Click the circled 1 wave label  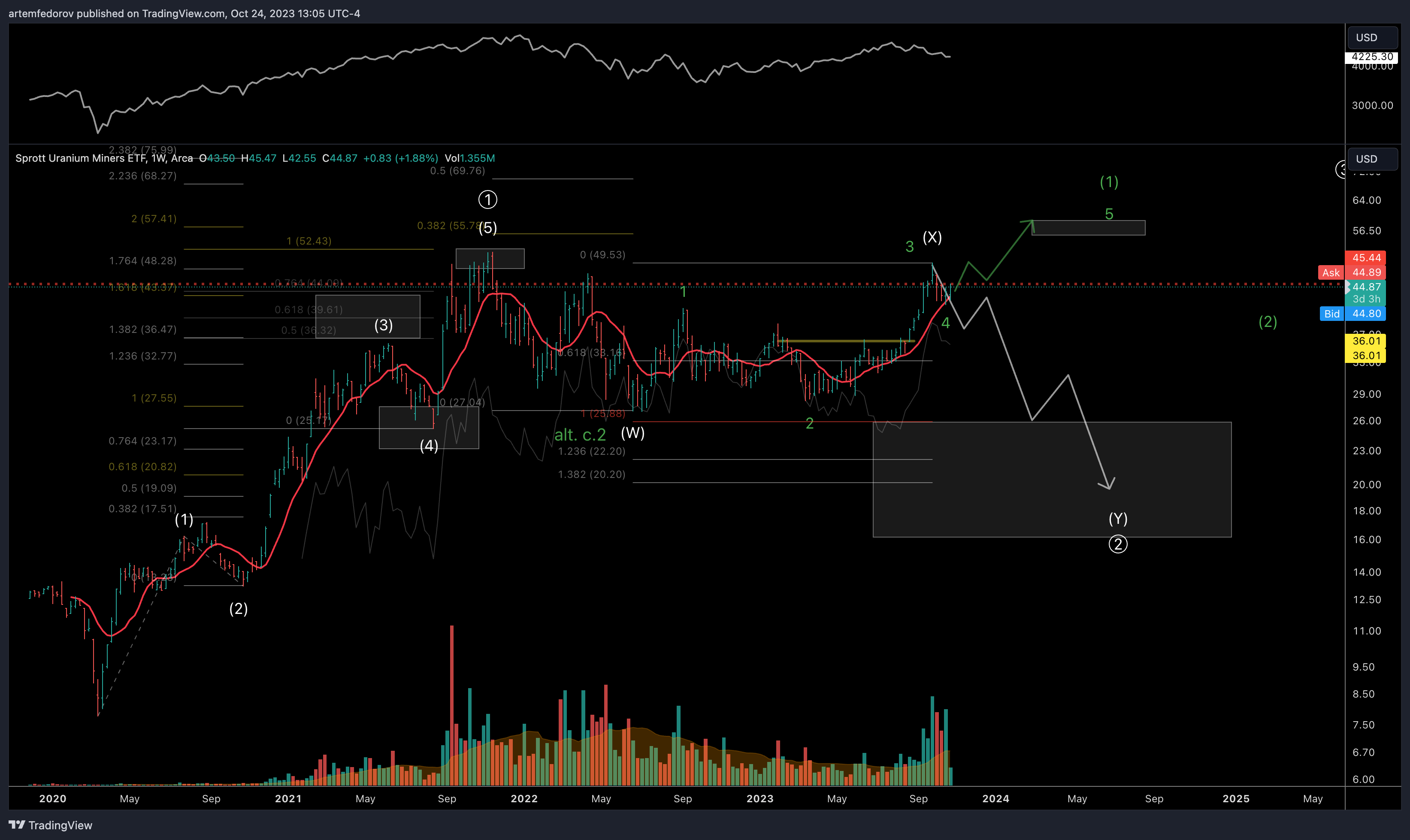[x=488, y=199]
